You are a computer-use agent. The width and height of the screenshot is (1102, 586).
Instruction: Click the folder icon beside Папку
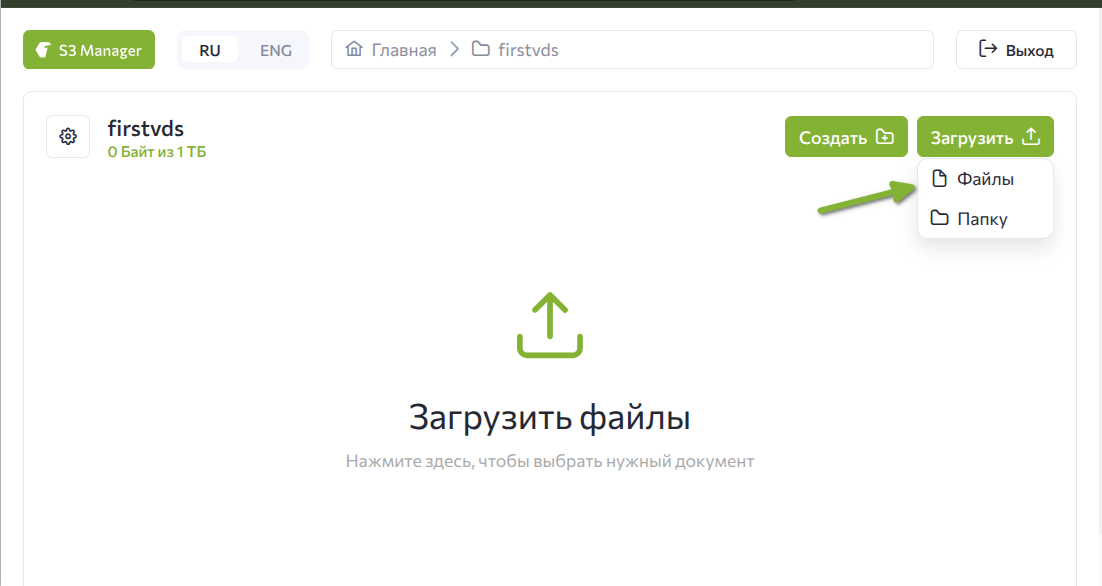[939, 218]
